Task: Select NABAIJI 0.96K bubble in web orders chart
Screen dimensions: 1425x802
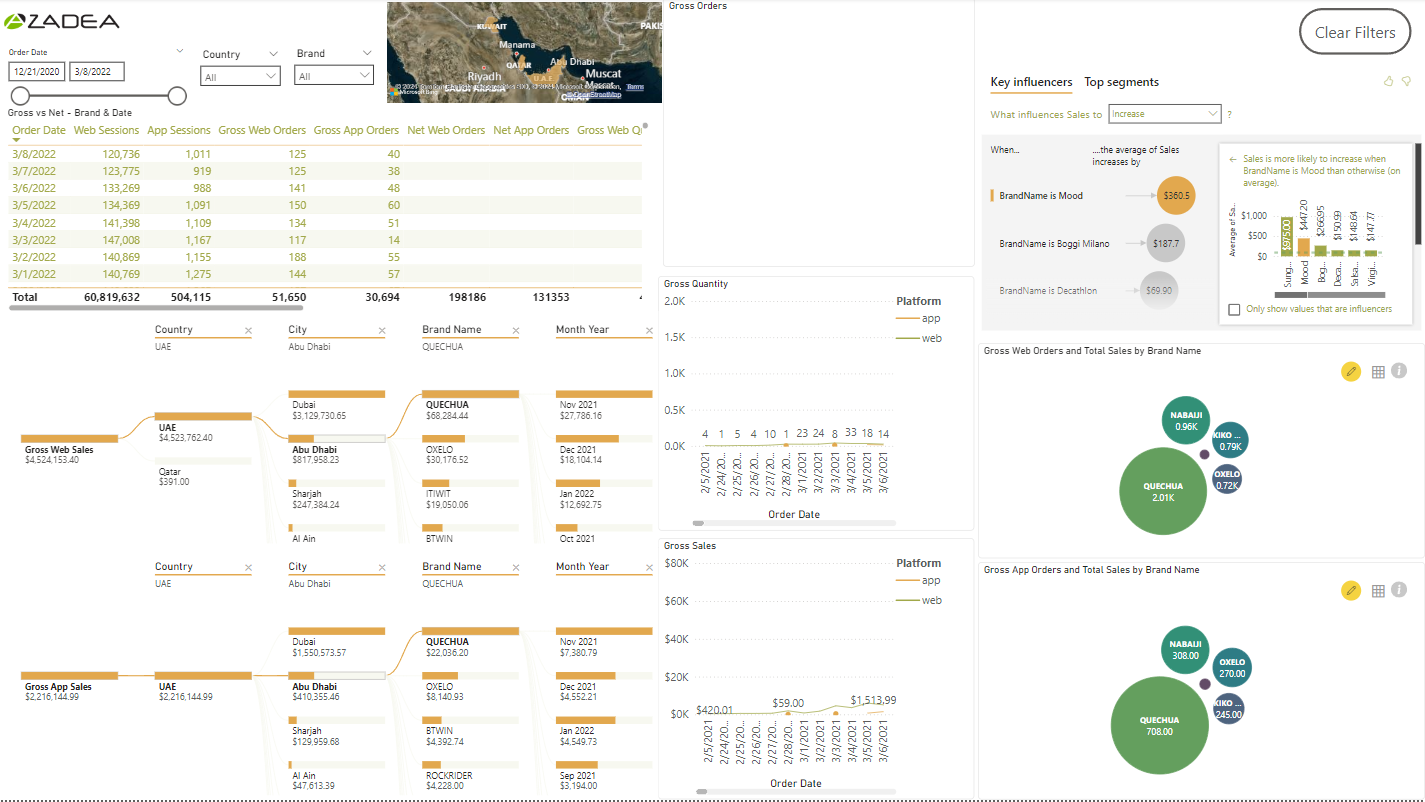Action: pyautogui.click(x=1186, y=421)
